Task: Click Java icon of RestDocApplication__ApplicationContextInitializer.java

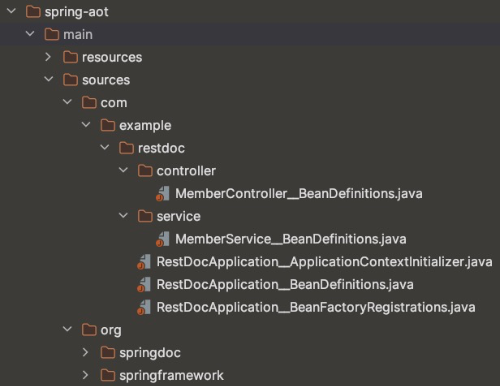Action: [144, 262]
